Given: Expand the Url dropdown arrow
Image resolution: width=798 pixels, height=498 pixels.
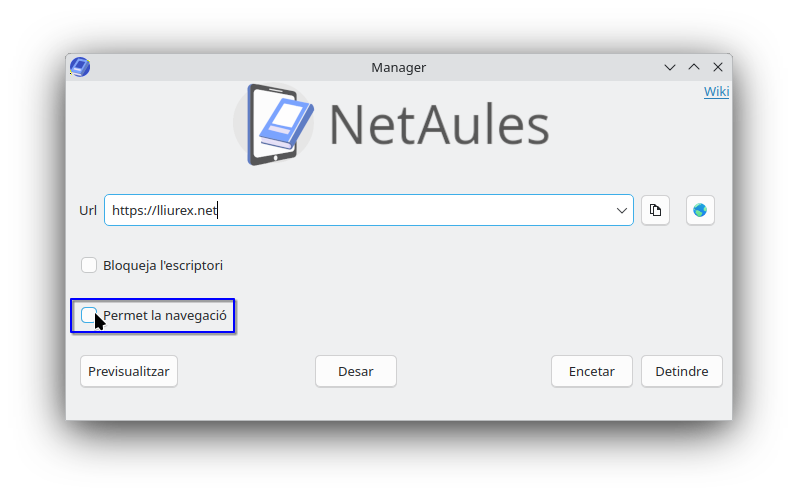Looking at the screenshot, I should (622, 210).
